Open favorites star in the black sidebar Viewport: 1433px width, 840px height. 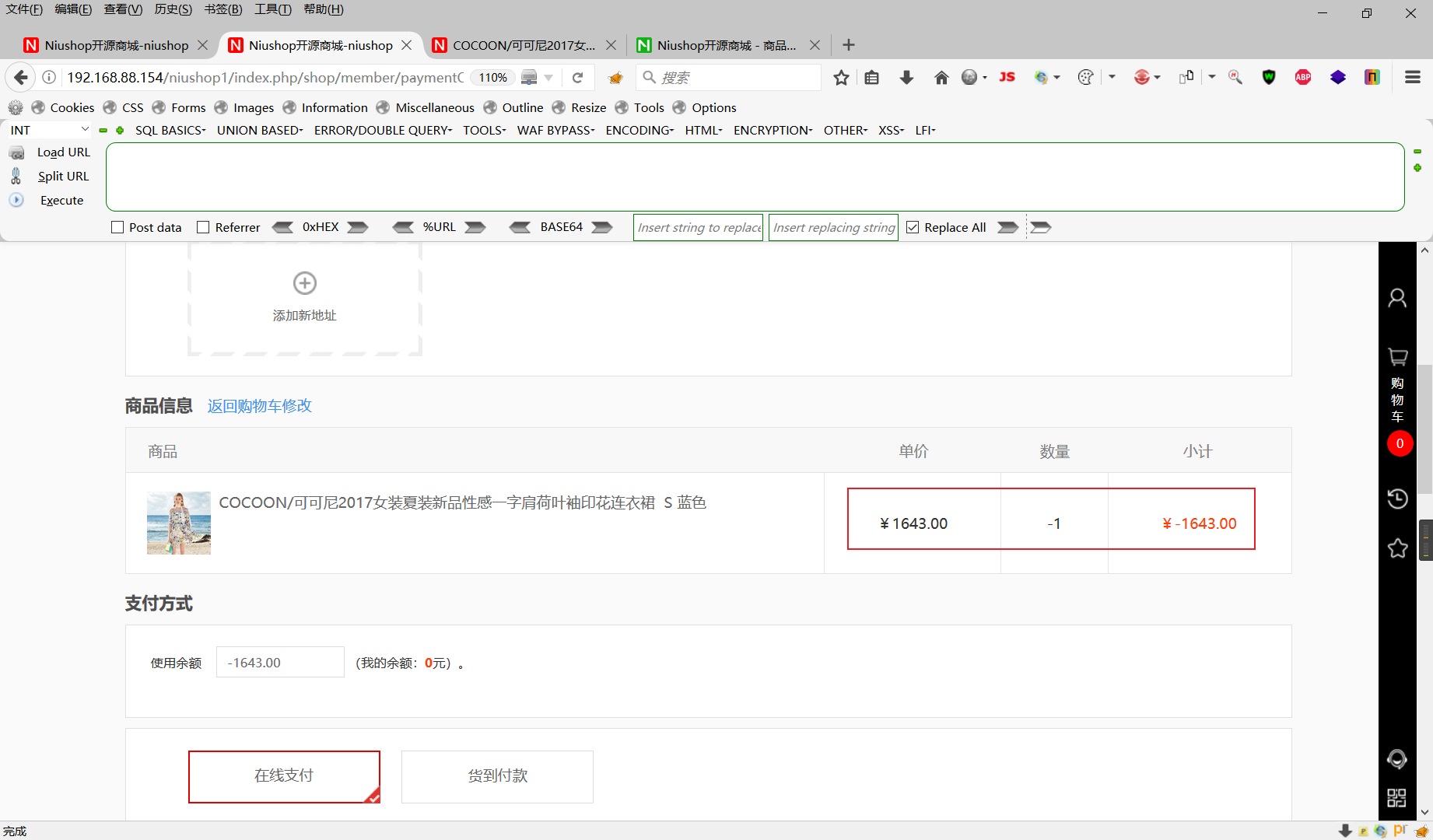click(1397, 548)
